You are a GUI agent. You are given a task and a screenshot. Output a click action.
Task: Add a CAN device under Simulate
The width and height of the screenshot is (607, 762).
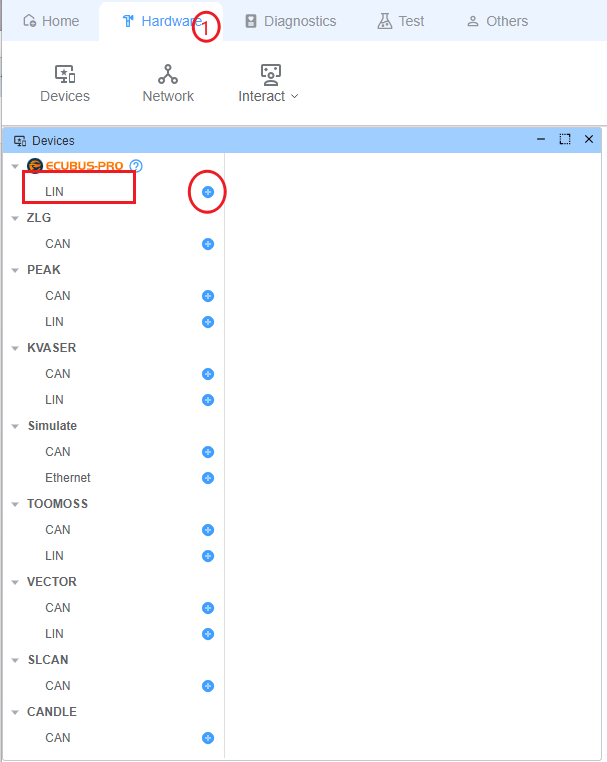[x=208, y=452]
